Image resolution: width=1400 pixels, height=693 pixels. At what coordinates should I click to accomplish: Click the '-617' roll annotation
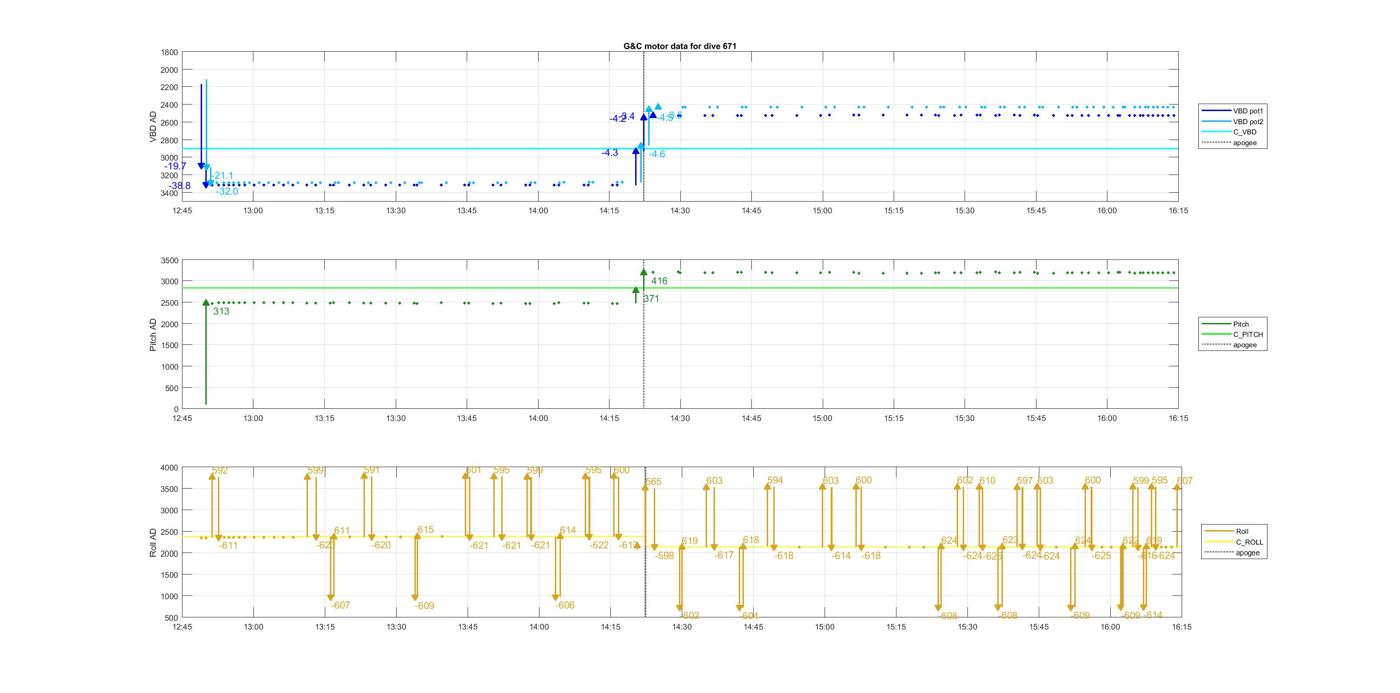coord(724,555)
